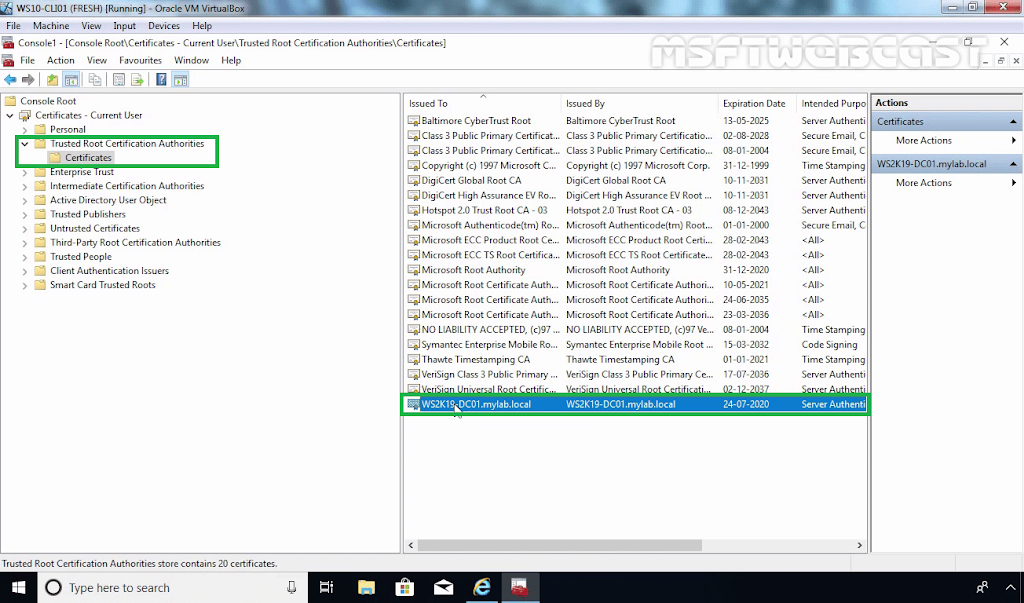Click the Certificates - Current User snap-in icon
Screen dimensions: 1024x603
tap(25, 116)
